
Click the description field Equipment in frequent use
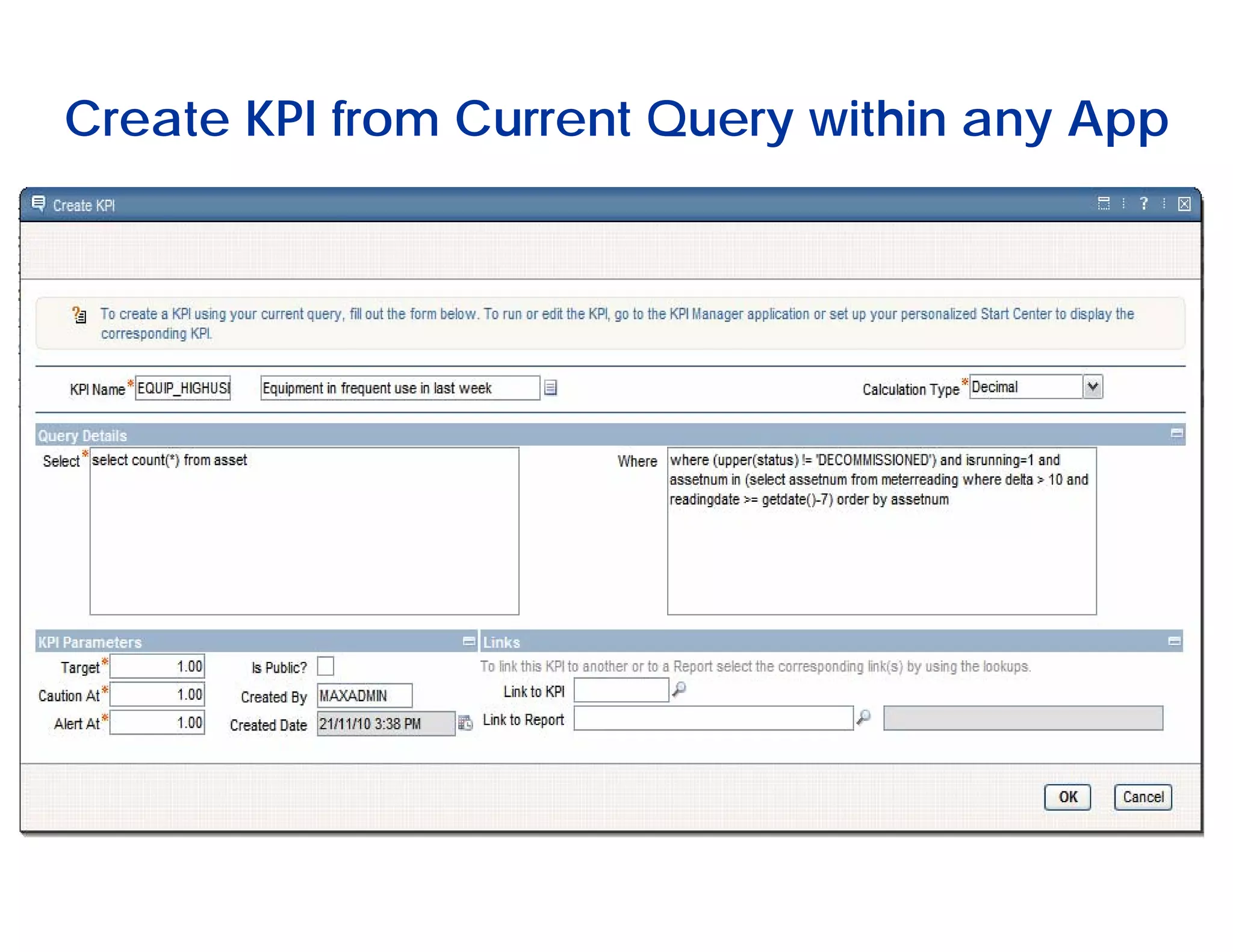tap(400, 388)
